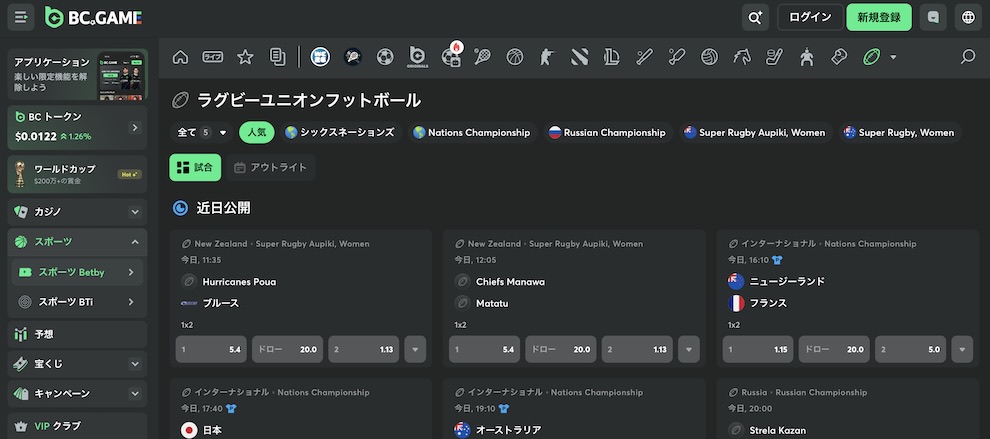Select the League of Legends icon
990x439 pixels.
click(612, 57)
